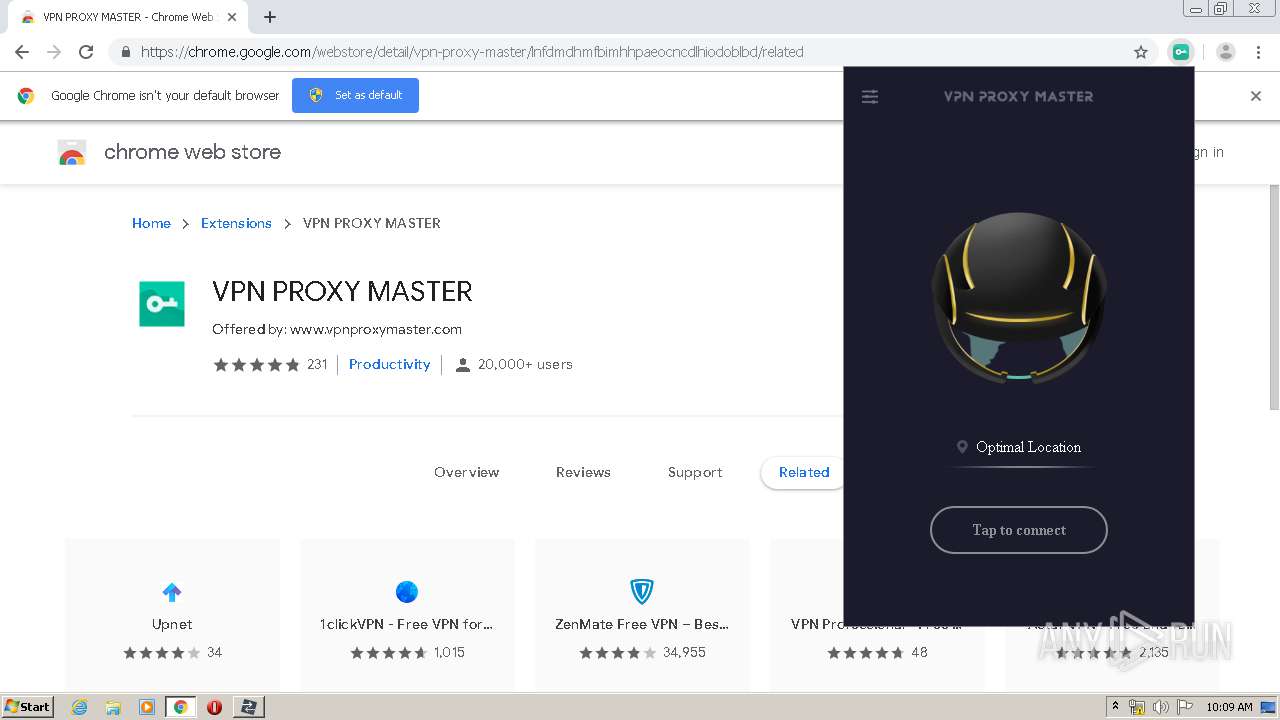
Task: Dismiss the default browser notification bar
Action: pos(1256,96)
